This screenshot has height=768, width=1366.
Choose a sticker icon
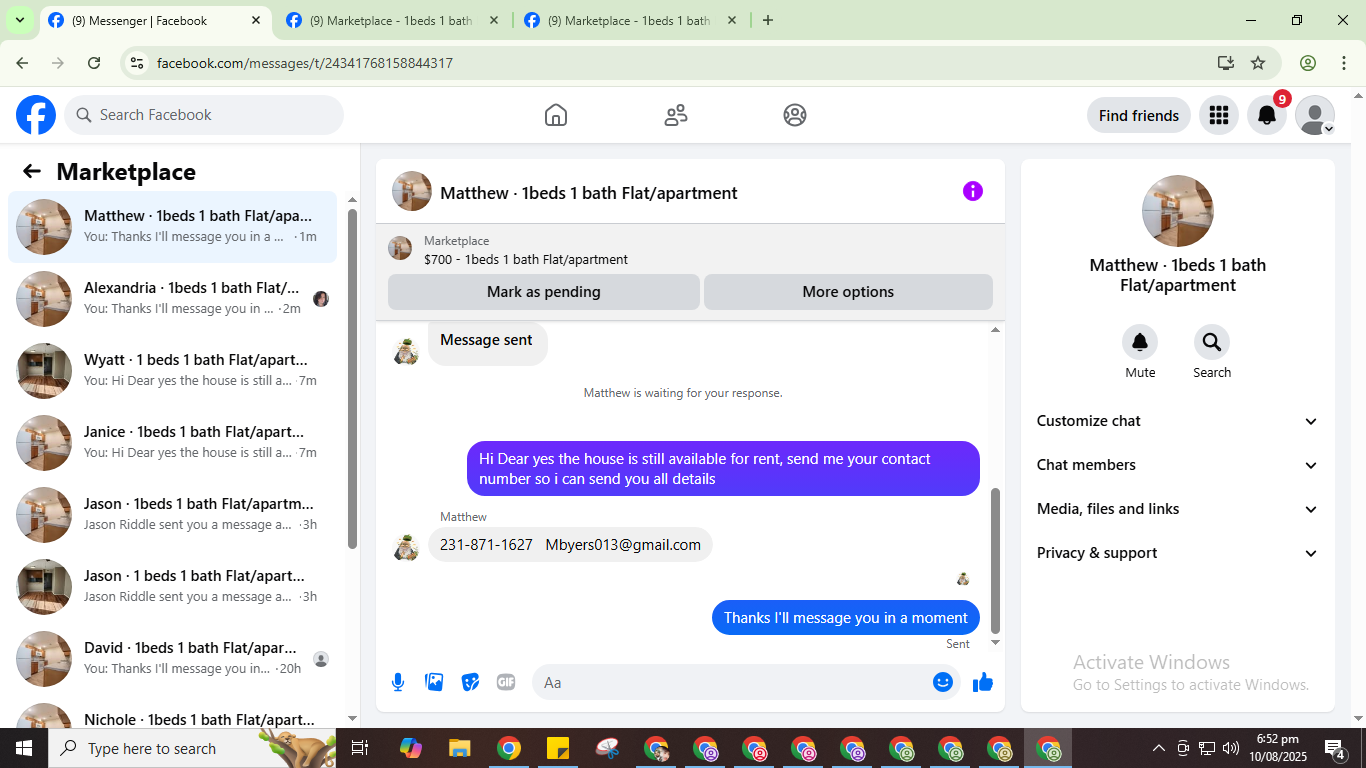coord(470,682)
